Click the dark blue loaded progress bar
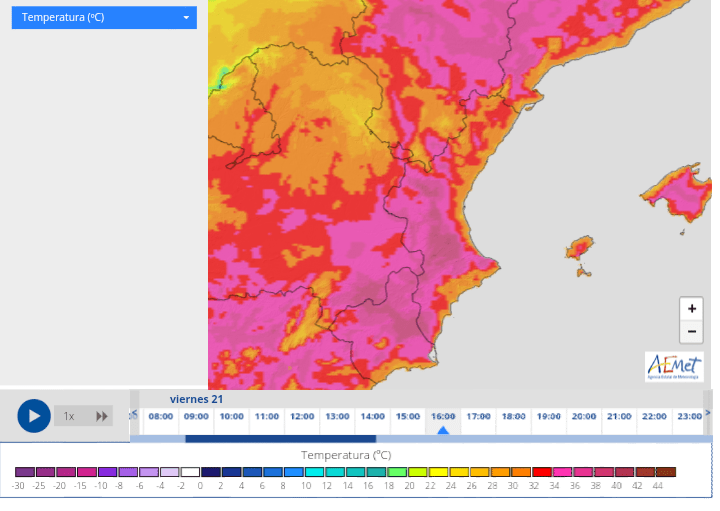720x511 pixels. pyautogui.click(x=280, y=438)
